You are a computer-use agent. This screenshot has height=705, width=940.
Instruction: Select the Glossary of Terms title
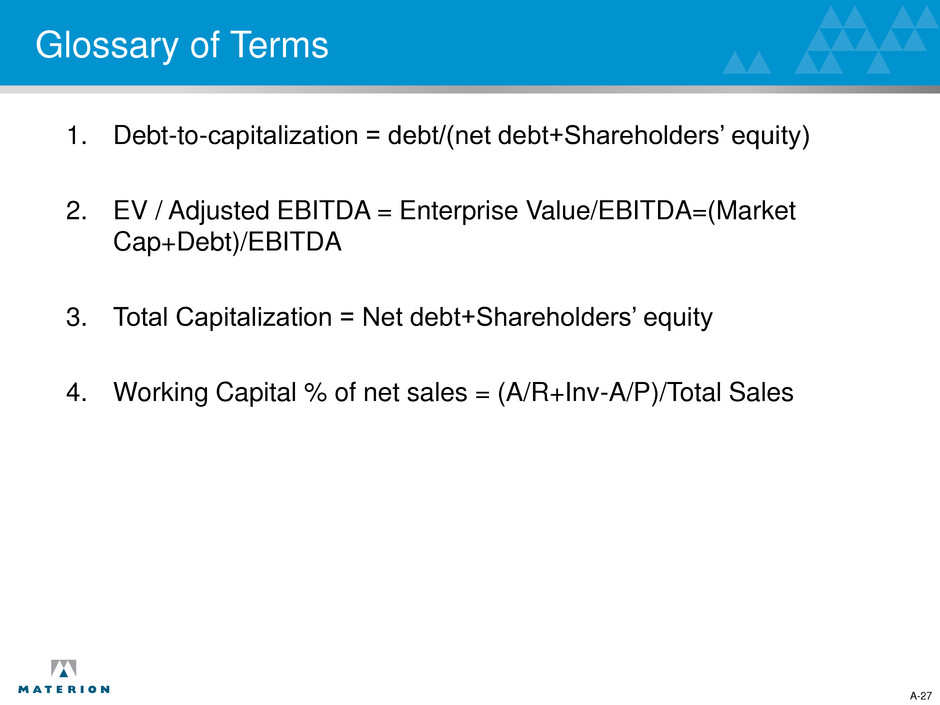pyautogui.click(x=182, y=45)
